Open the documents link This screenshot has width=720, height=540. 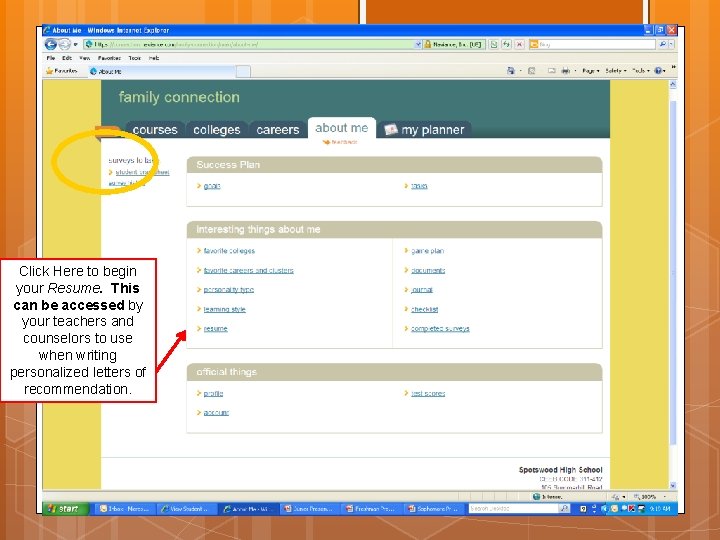click(428, 270)
